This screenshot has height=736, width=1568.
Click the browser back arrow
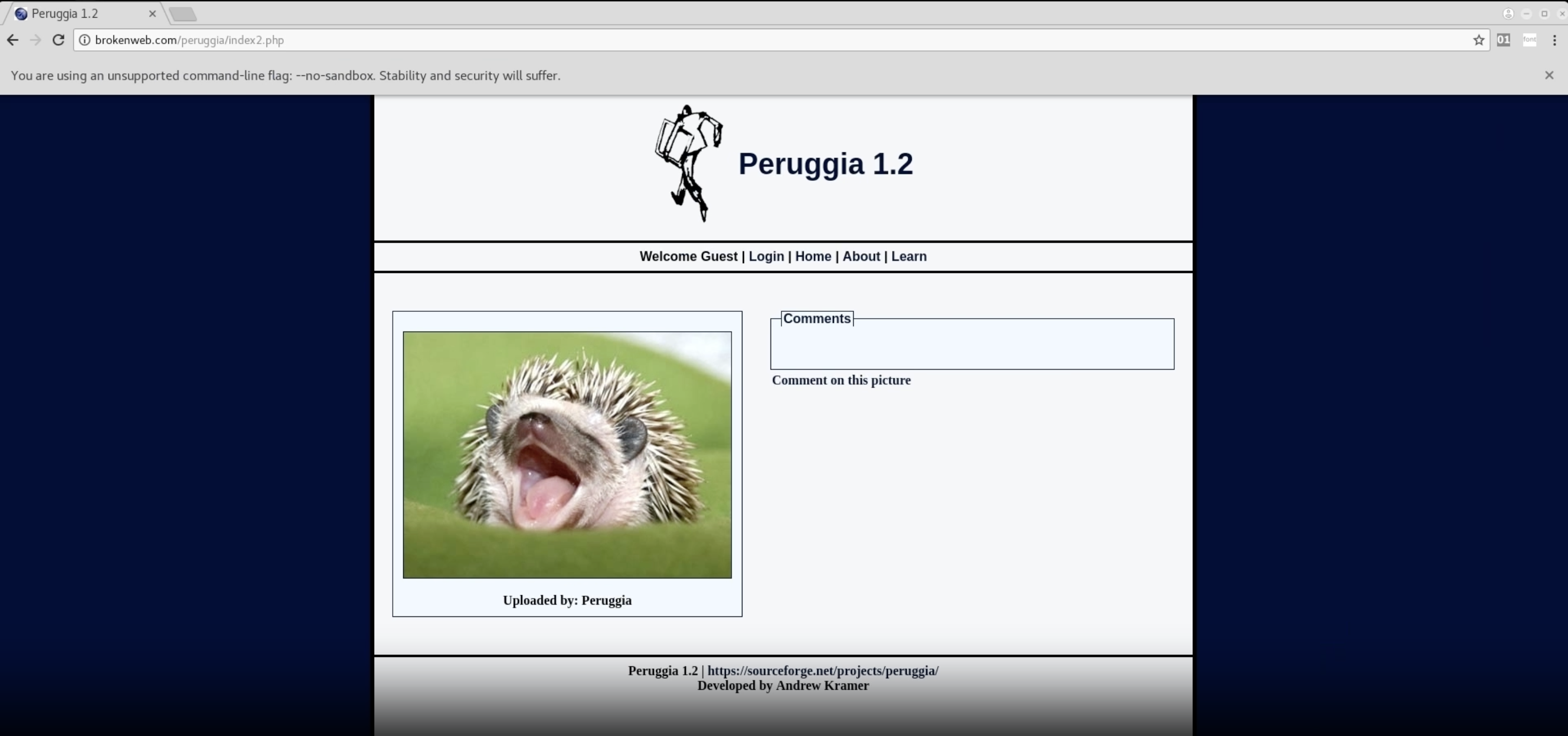(x=13, y=40)
